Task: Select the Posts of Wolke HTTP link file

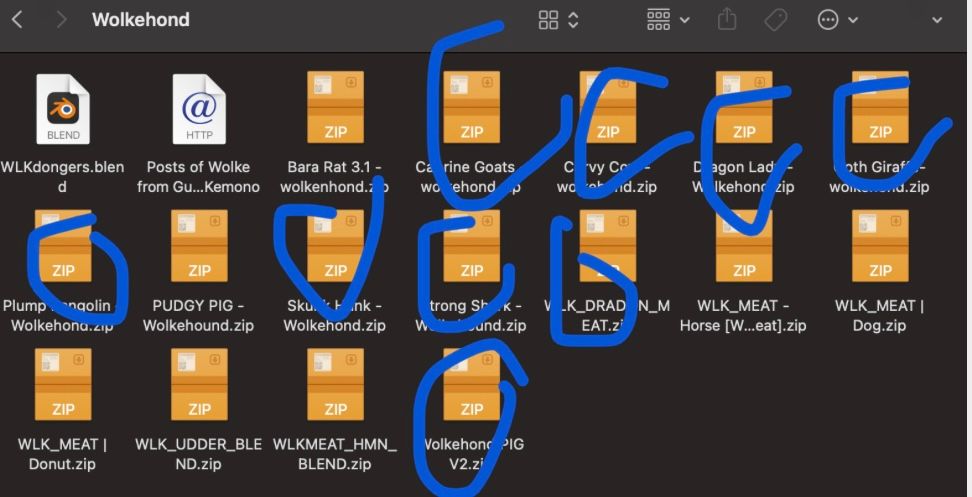Action: point(199,109)
